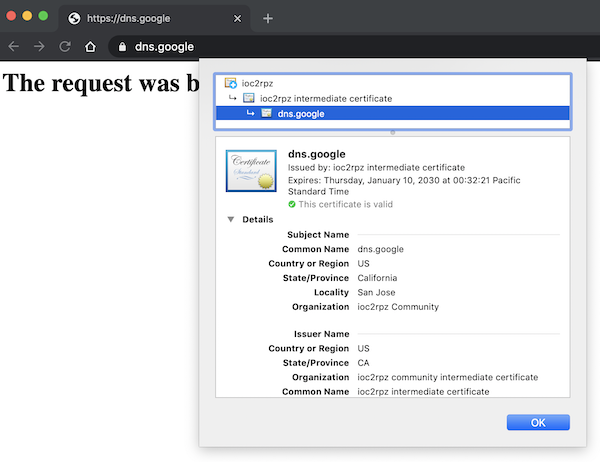Click the Issuer Name heading
The width and height of the screenshot is (600, 462).
[x=321, y=334]
